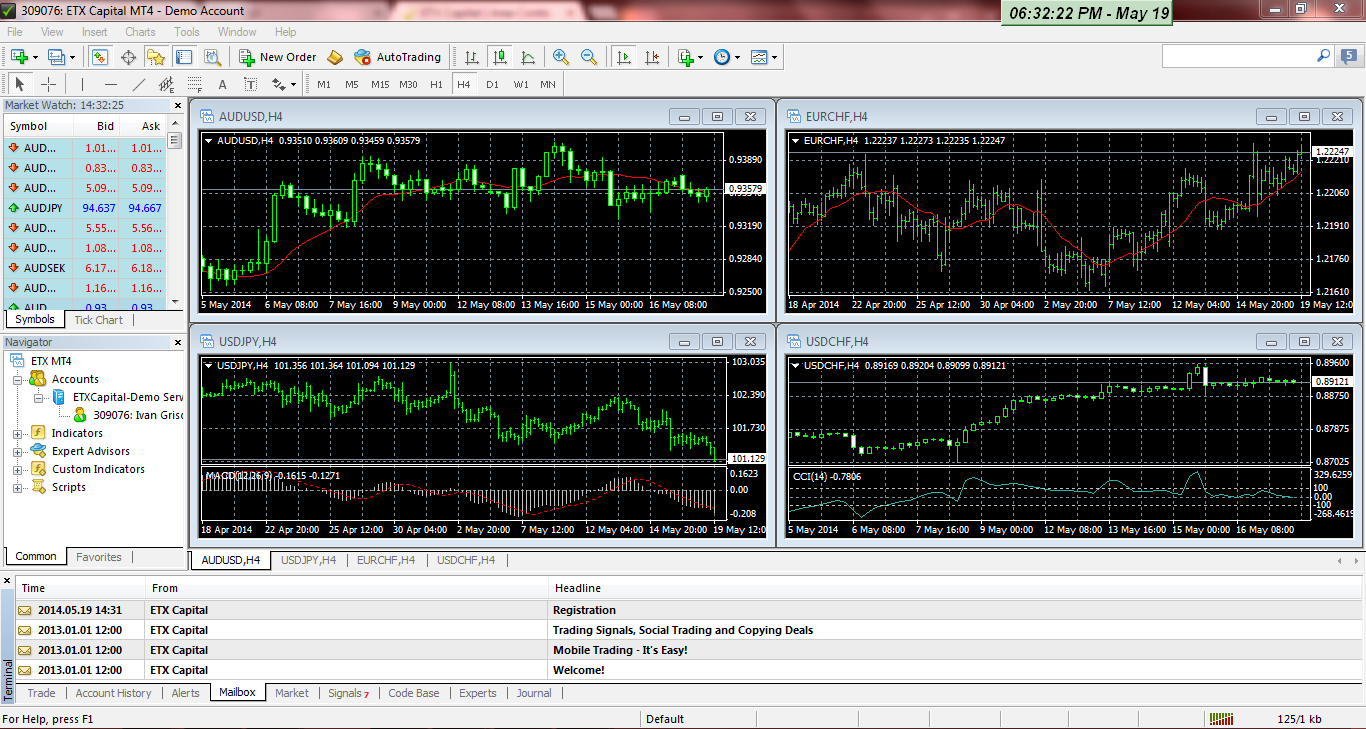Open the USDCHF chart top-left dropdown arrow
The height and width of the screenshot is (729, 1366).
point(795,366)
